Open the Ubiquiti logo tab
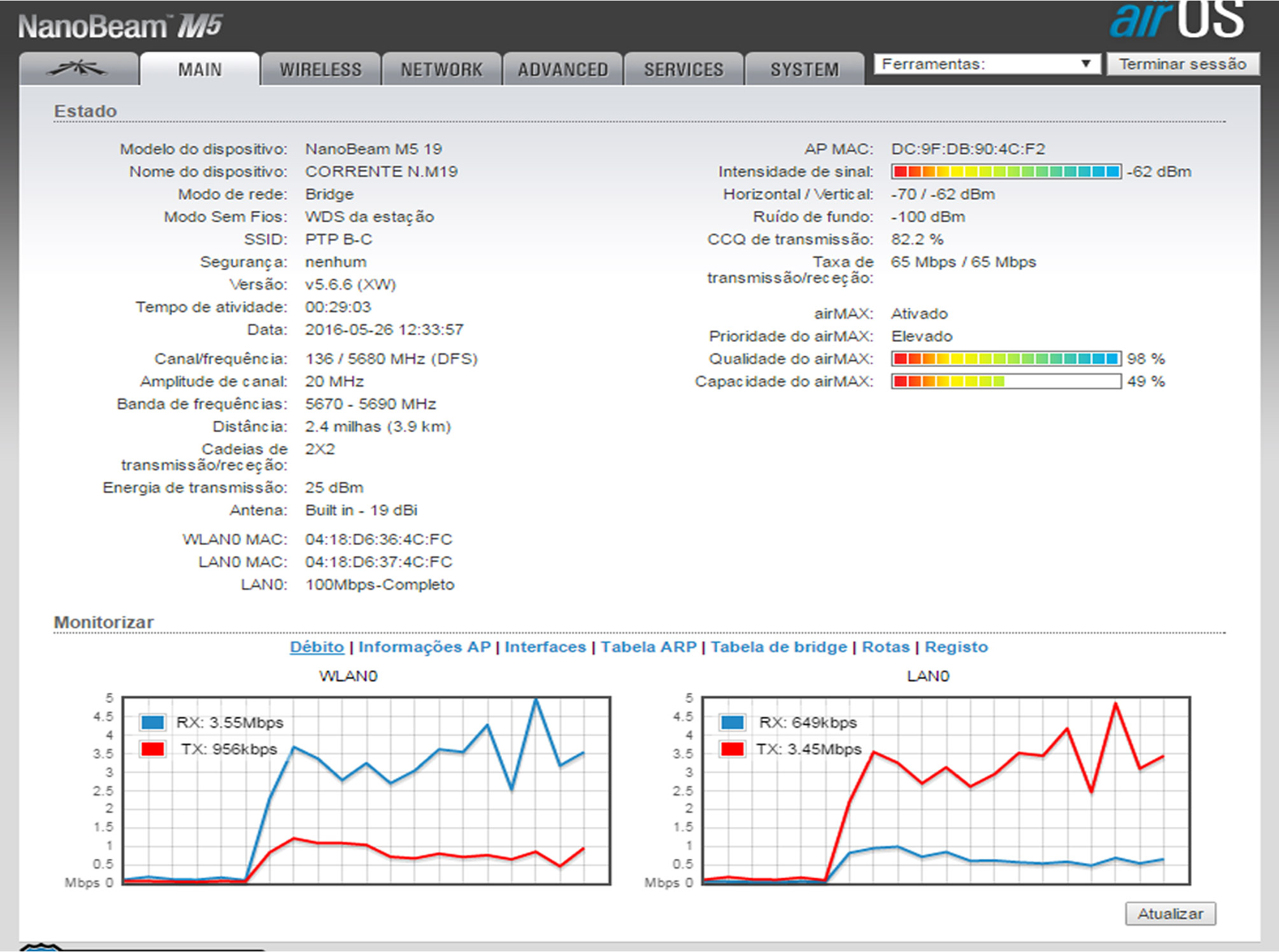 [x=78, y=69]
